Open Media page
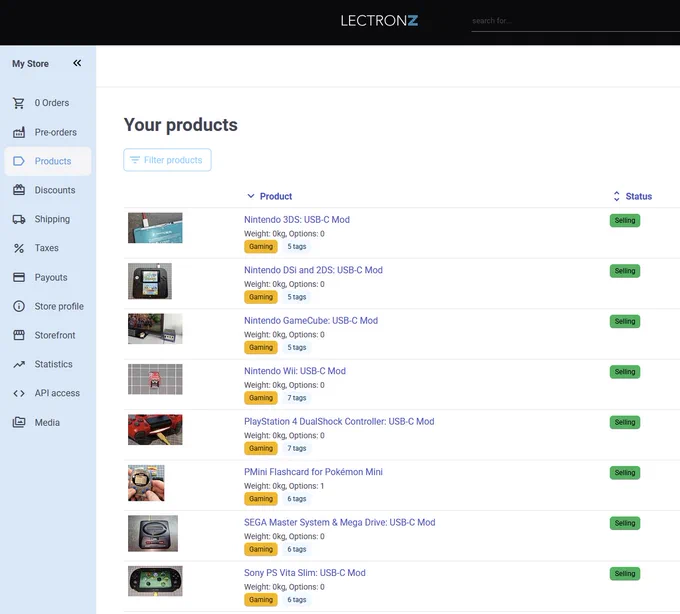 tap(48, 422)
